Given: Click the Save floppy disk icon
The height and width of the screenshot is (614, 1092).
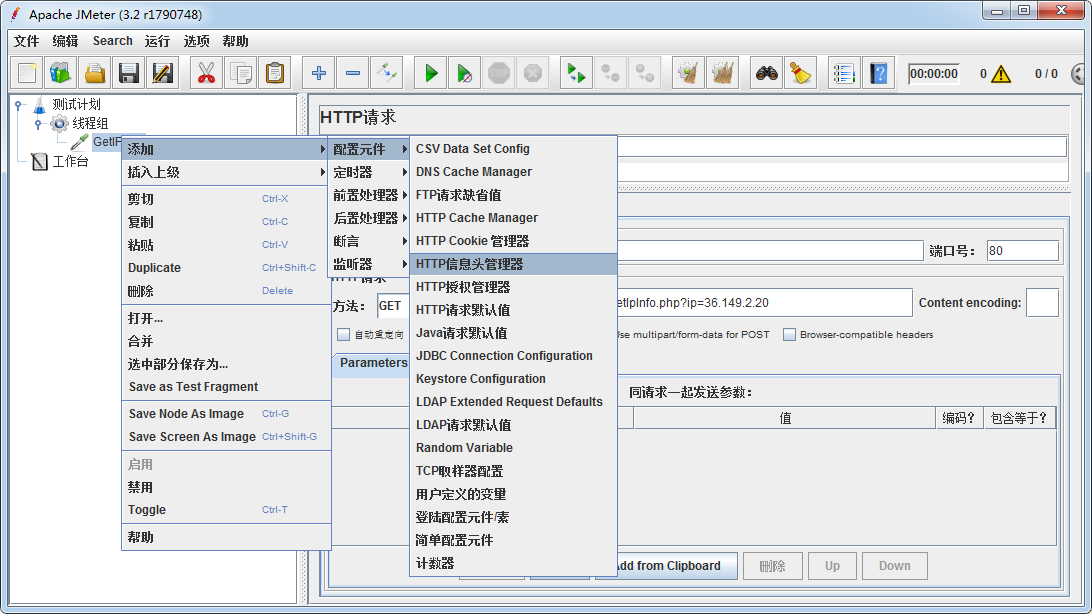Looking at the screenshot, I should click(x=129, y=73).
